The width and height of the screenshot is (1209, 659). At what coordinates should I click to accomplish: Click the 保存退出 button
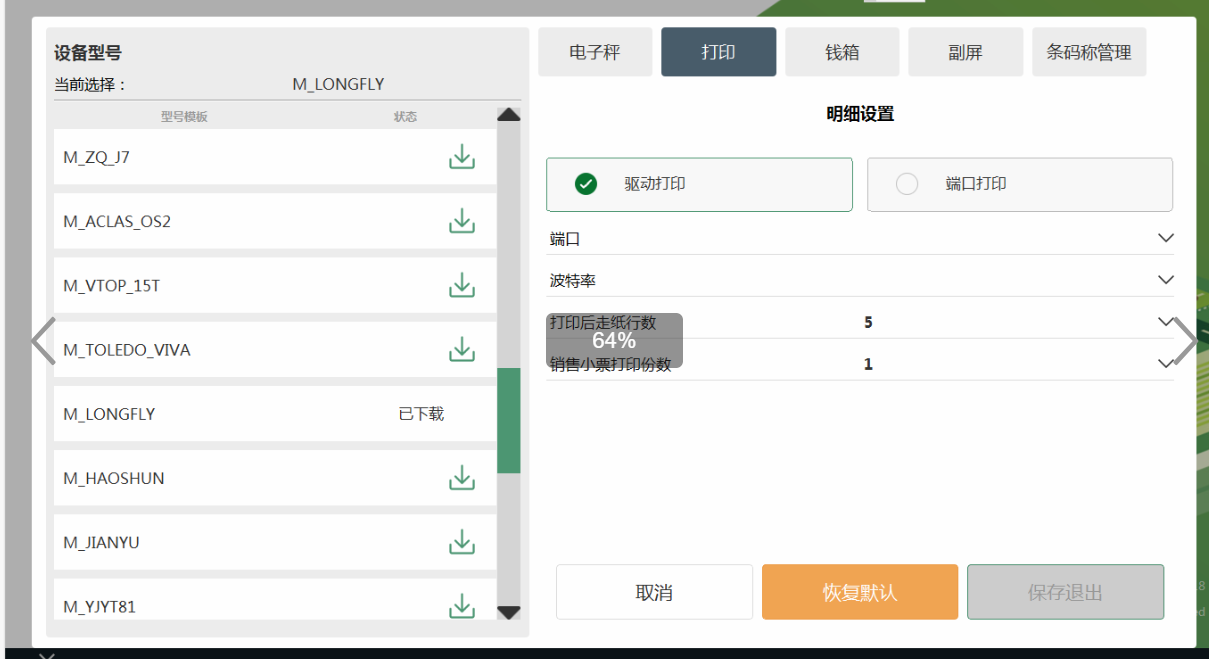click(x=1065, y=592)
